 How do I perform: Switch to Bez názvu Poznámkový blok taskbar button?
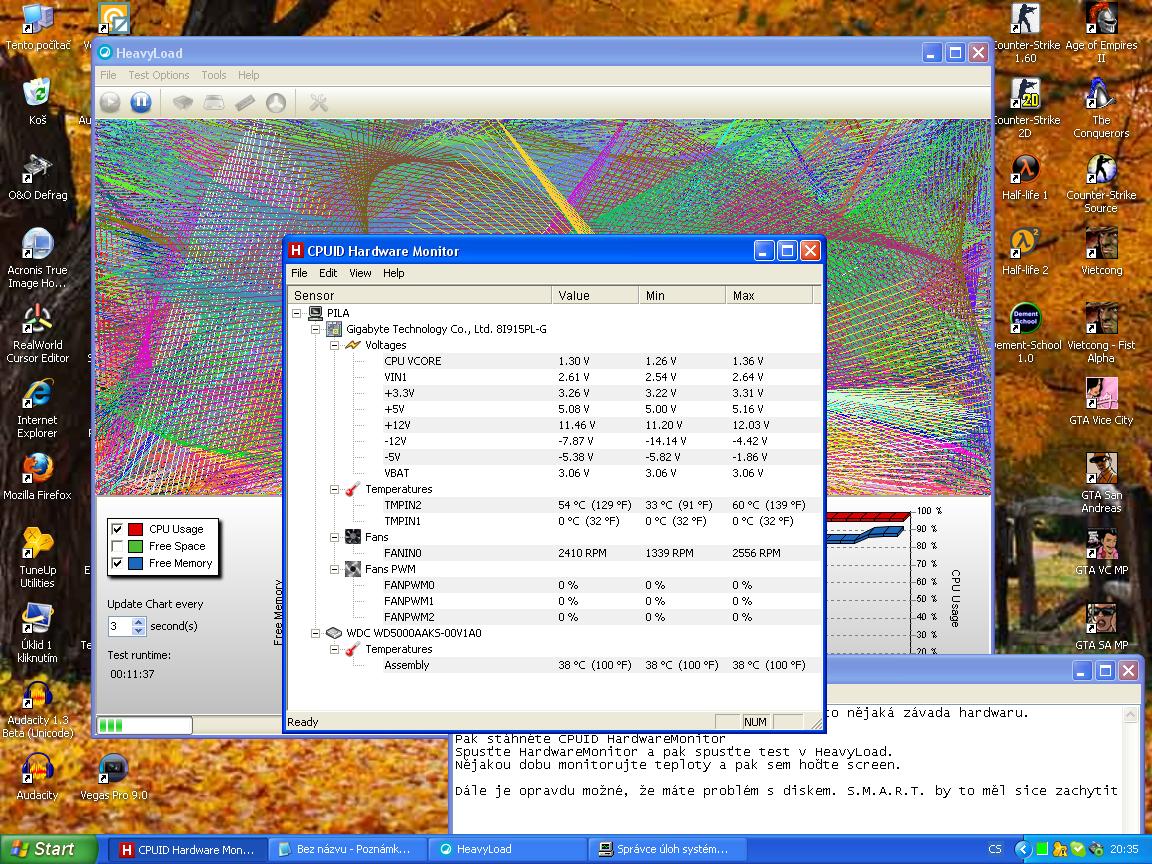[x=348, y=849]
